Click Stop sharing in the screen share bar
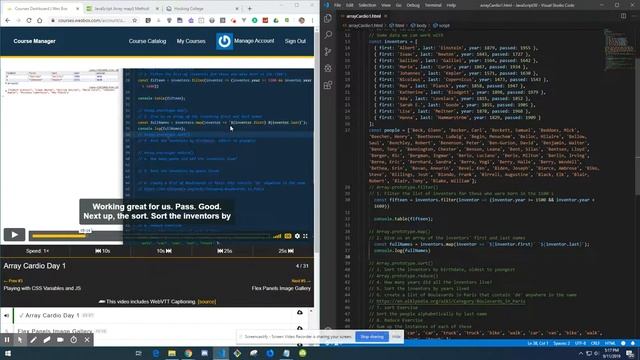640x360 pixels. [372, 337]
